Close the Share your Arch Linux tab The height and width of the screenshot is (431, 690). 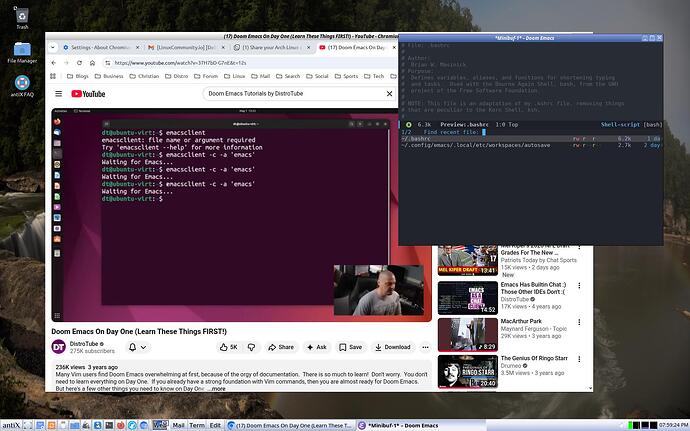pyautogui.click(x=308, y=47)
